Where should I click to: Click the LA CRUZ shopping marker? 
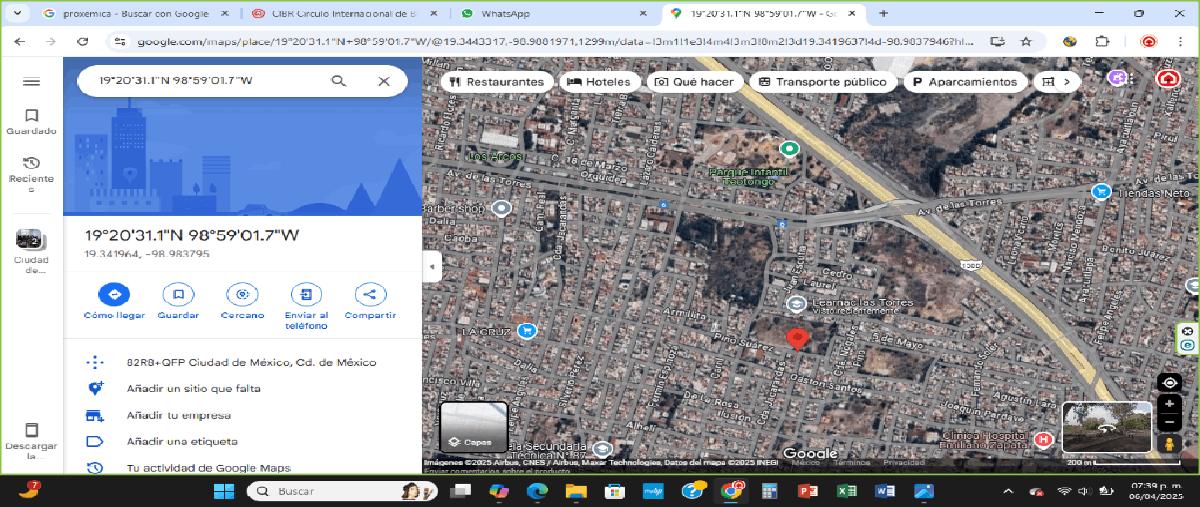pos(527,331)
